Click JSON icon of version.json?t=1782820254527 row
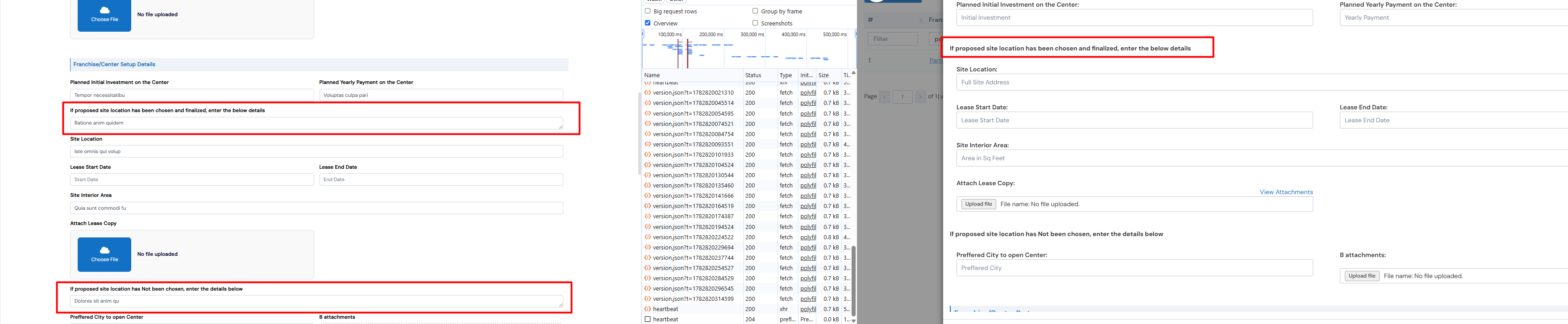The height and width of the screenshot is (324, 1568). point(648,269)
